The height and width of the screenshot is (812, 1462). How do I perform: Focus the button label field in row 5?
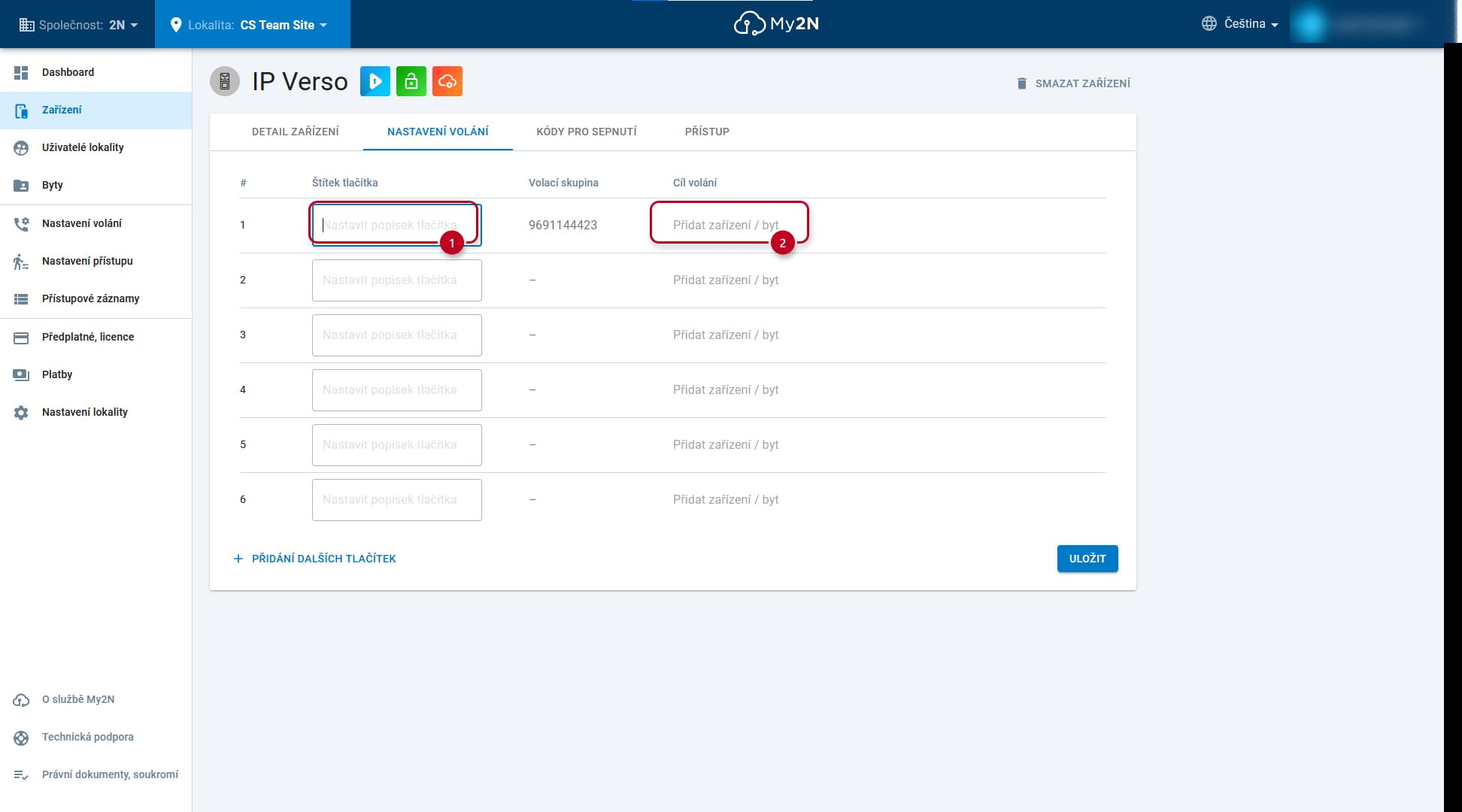pyautogui.click(x=397, y=445)
